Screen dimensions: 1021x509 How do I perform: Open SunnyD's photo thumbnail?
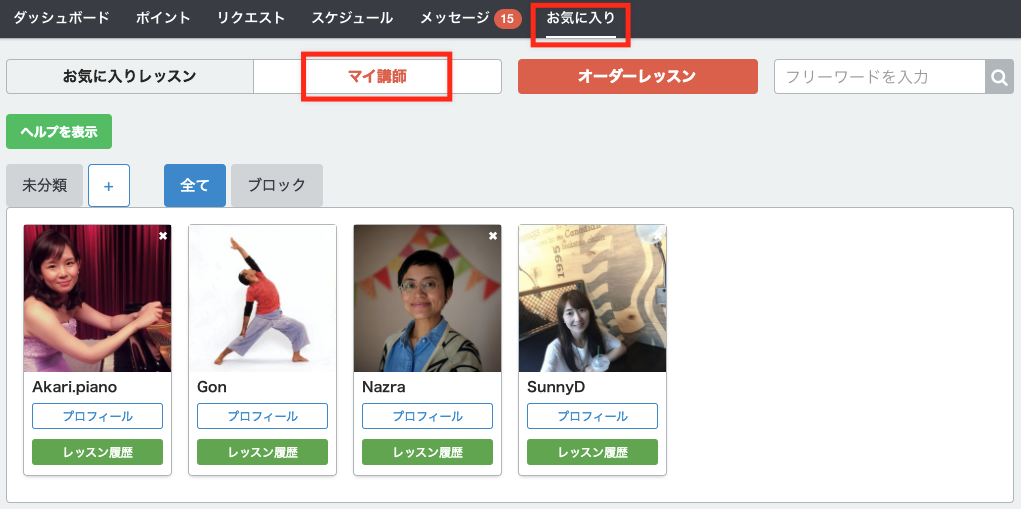pyautogui.click(x=593, y=298)
